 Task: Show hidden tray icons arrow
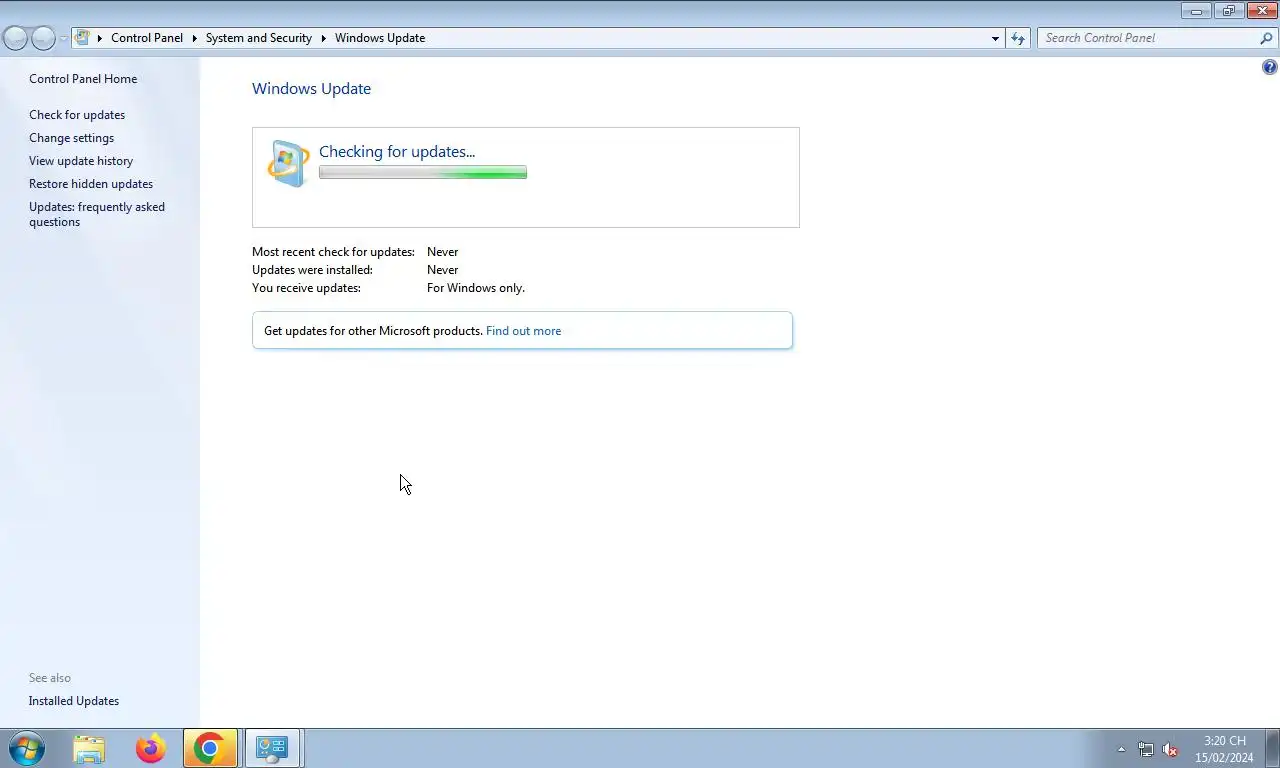click(1121, 749)
